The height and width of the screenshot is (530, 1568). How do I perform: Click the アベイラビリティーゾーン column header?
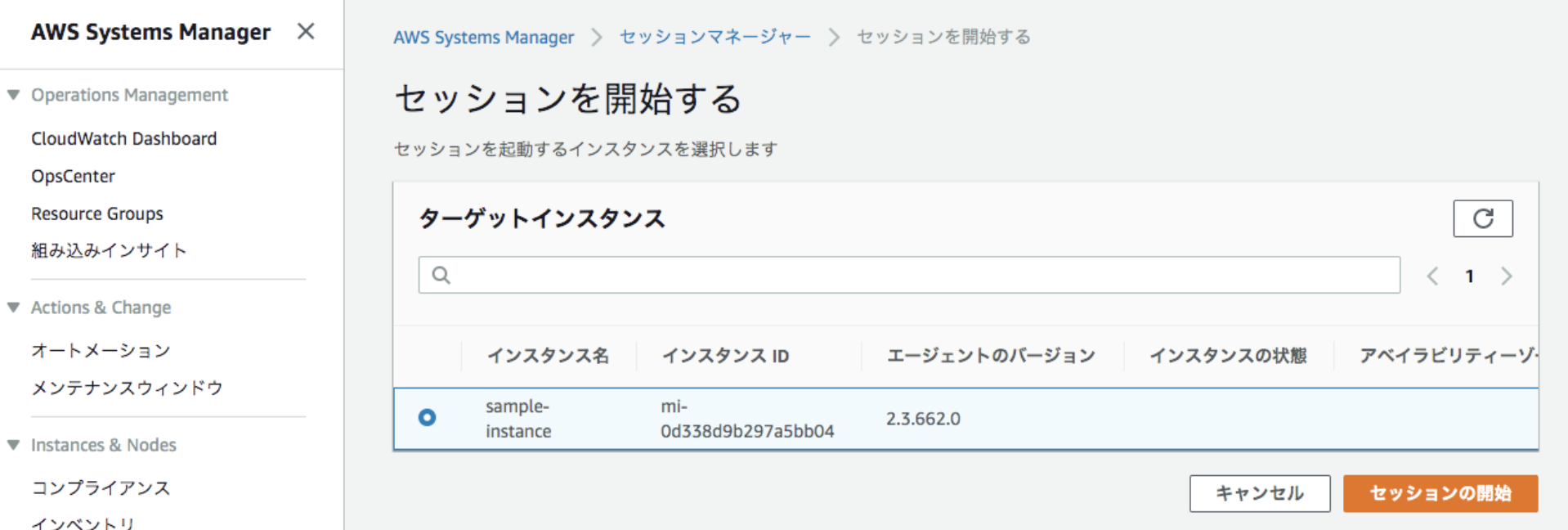click(1449, 356)
